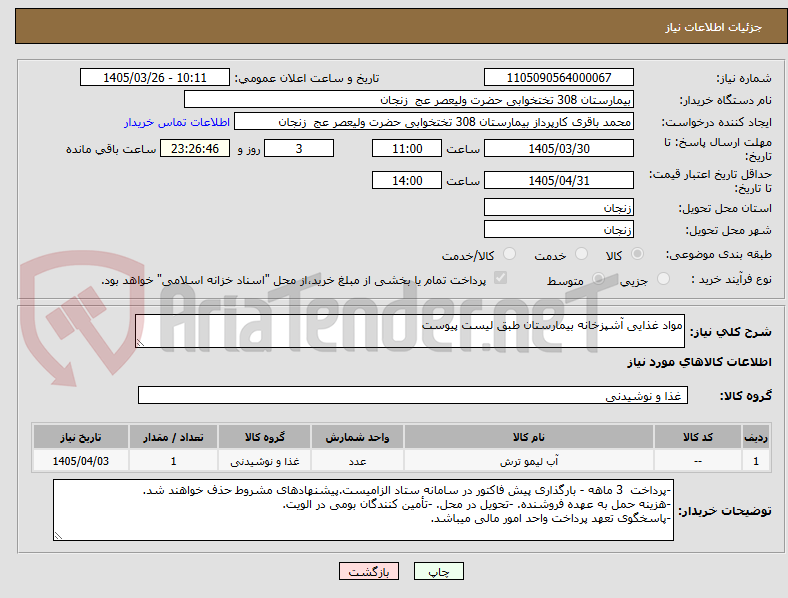Click the response deadline date 1405/03/30

559,149
